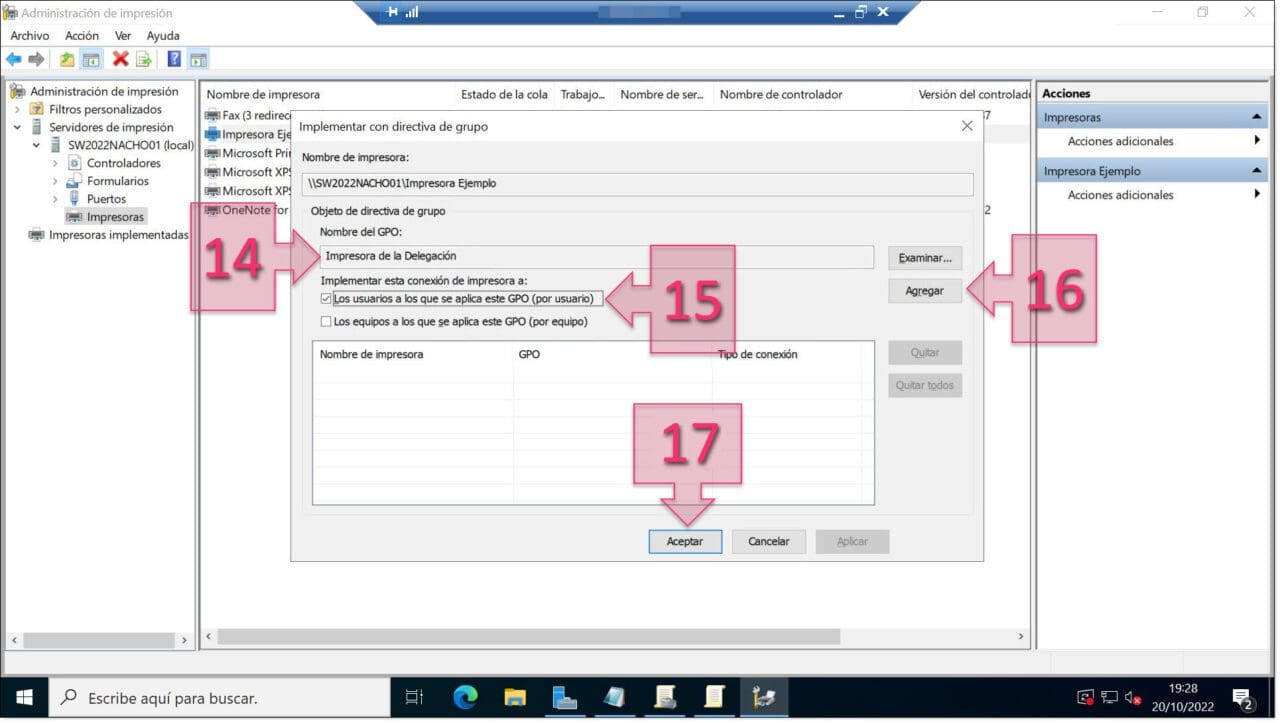Screen dimensions: 1280x723
Task: Open Help via the blue question mark icon
Action: click(x=174, y=59)
